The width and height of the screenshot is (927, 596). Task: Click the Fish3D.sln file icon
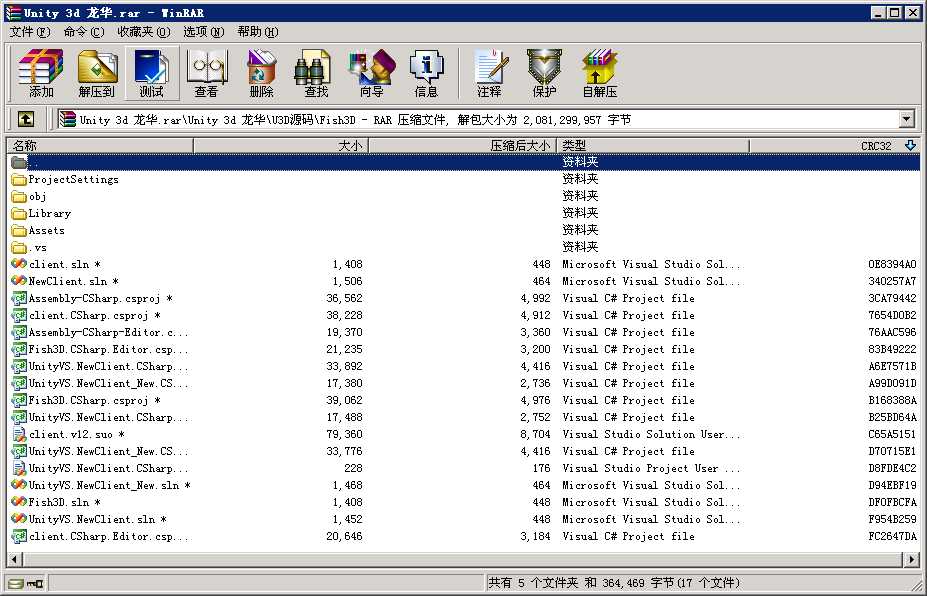tap(19, 501)
